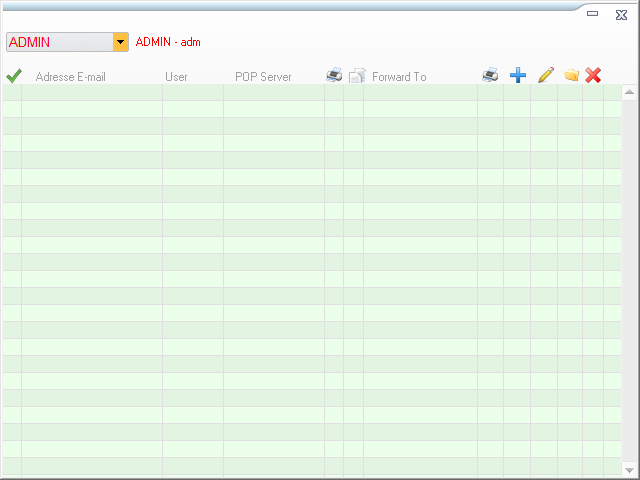Select the first empty row in the list
Viewport: 640px width, 480px height.
[x=300, y=93]
